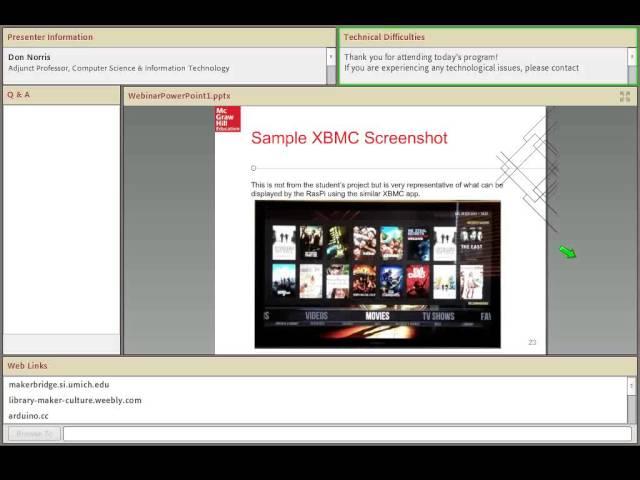Open the library-maker-culture.weebly.com web link

(75, 400)
